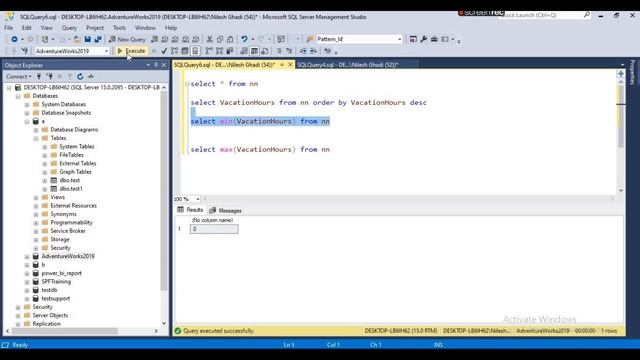Click Disconnect plug icon in Object Explorer

(x=49, y=76)
